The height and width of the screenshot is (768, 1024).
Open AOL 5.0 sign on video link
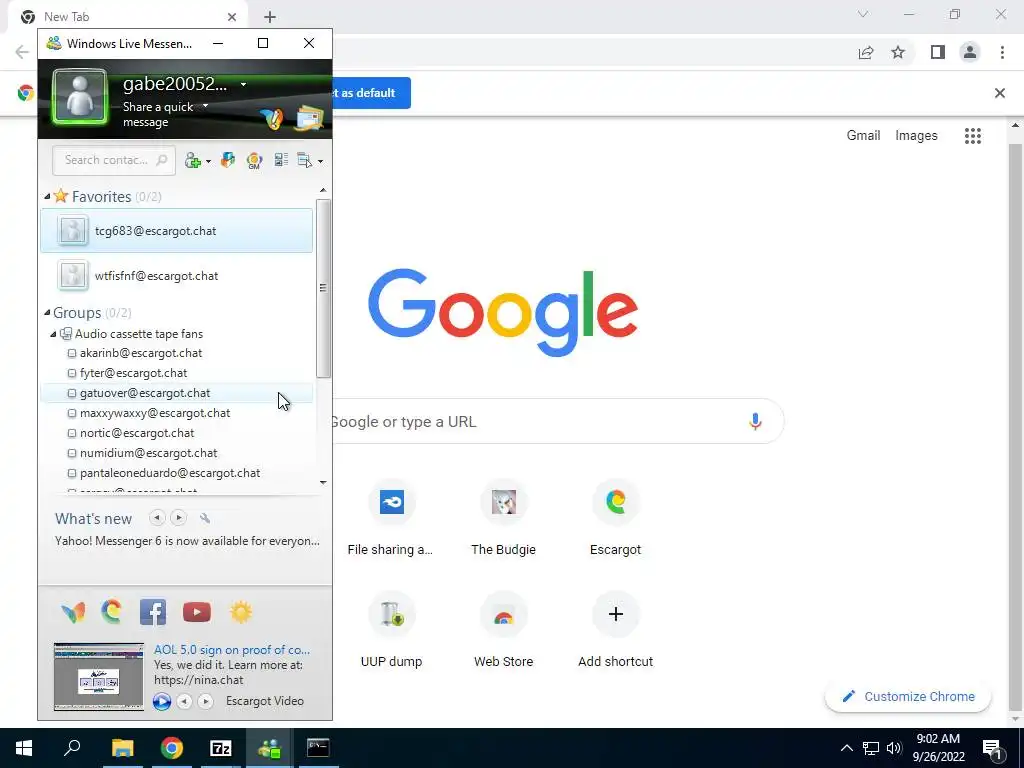232,650
